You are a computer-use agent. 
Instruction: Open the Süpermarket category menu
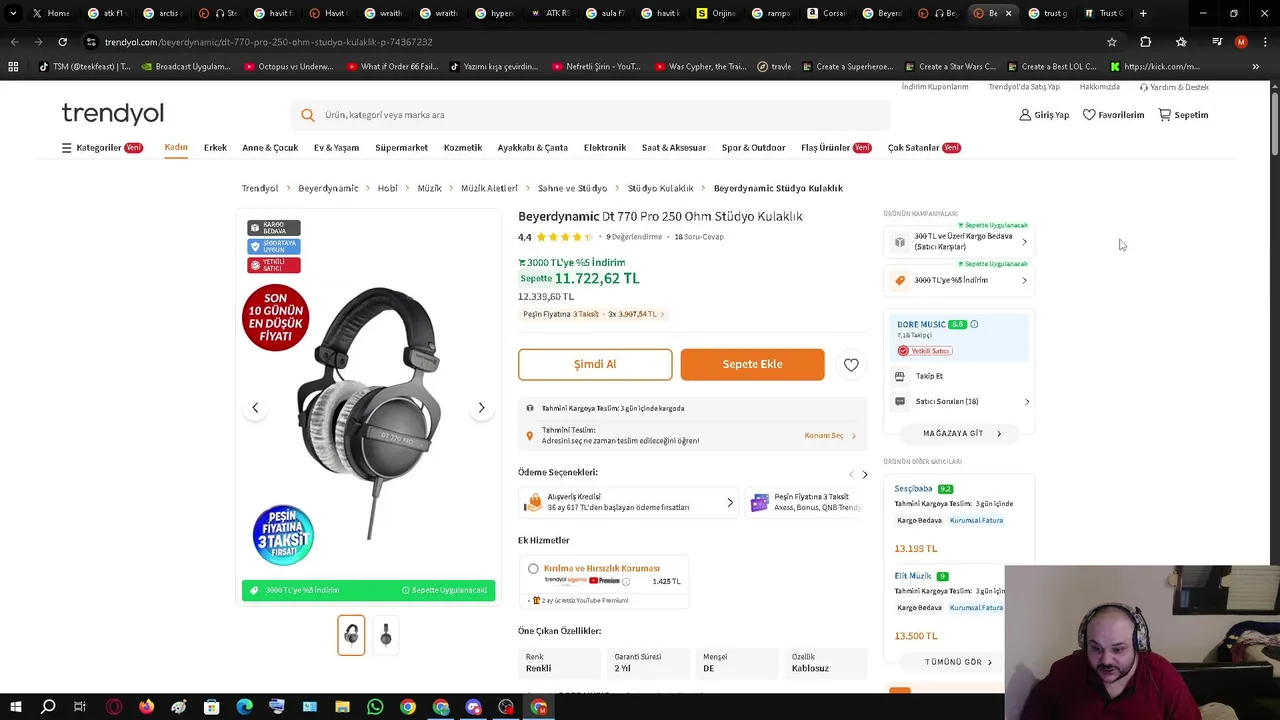[401, 148]
